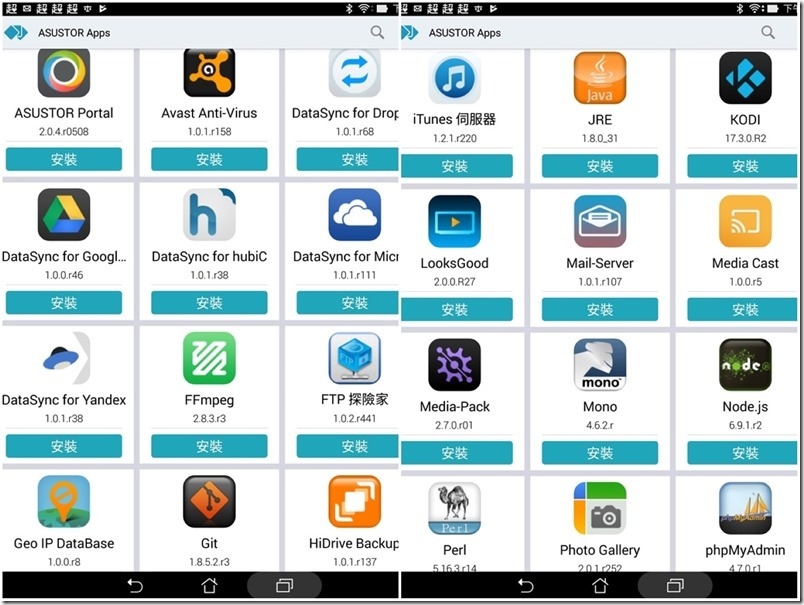804x605 pixels.
Task: Click the Git version 1.8.5.2.r3
Action: (209, 562)
